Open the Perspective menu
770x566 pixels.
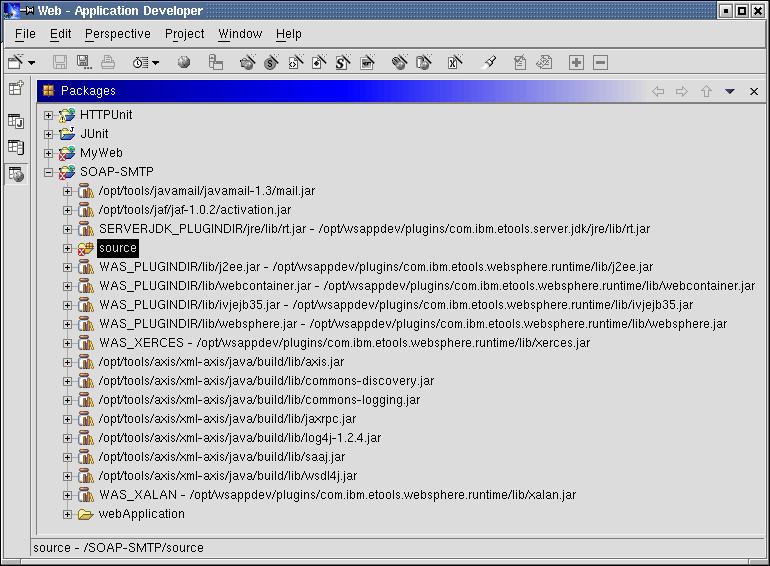(117, 34)
